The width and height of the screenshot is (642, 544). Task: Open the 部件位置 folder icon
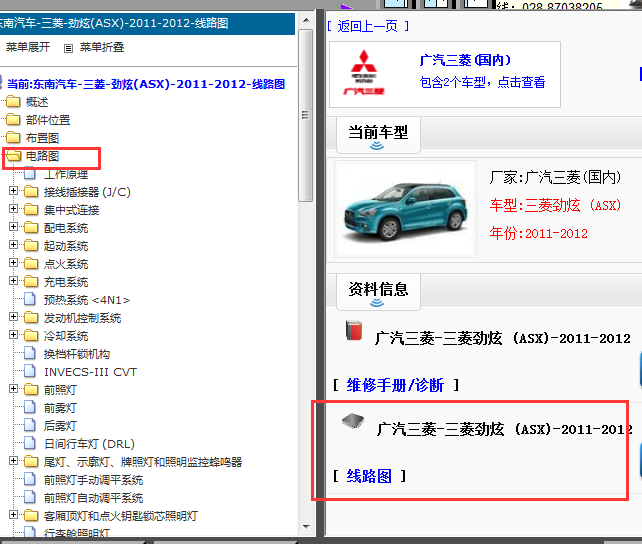[x=13, y=119]
